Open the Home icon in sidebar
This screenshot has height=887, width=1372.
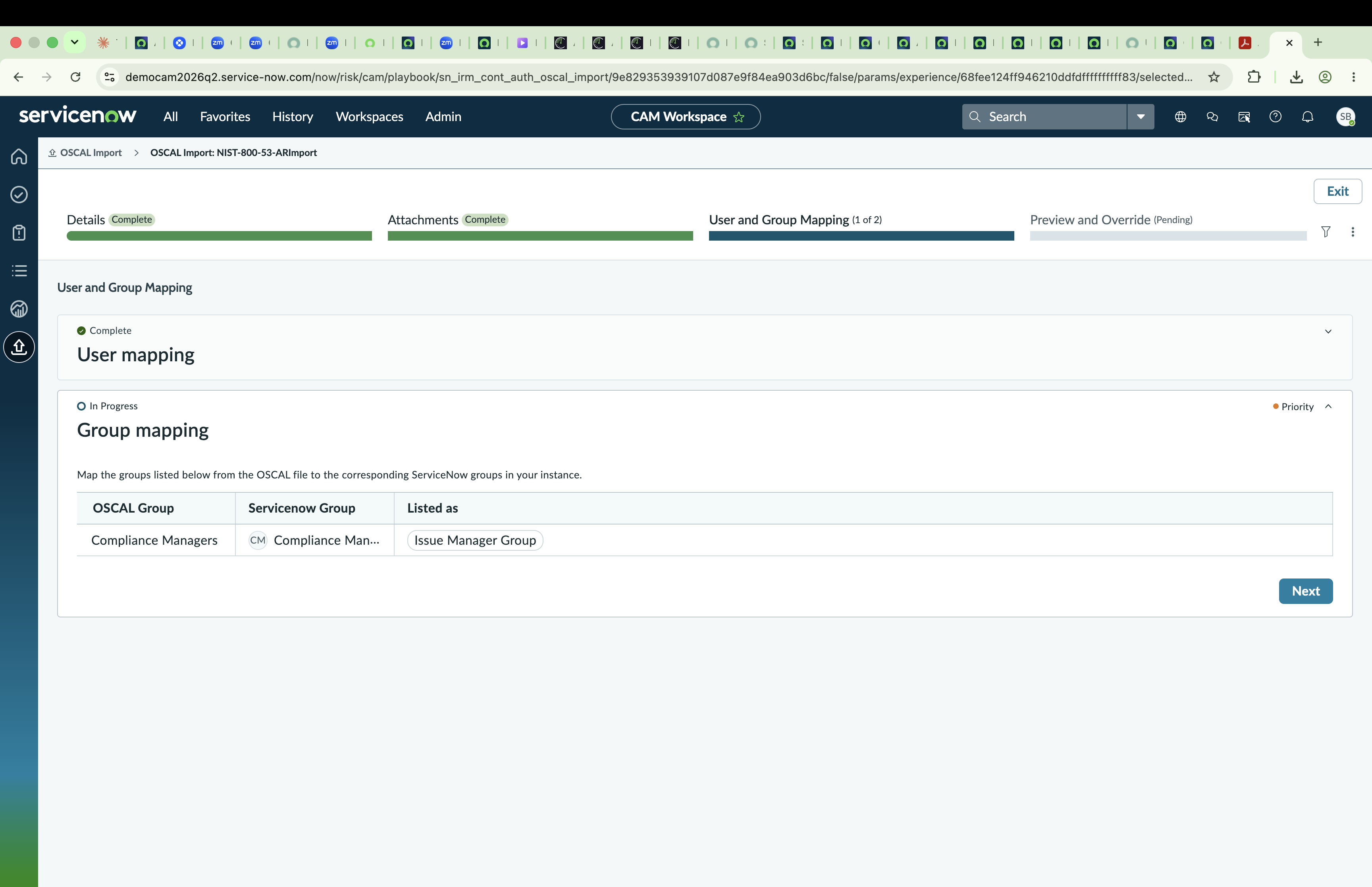tap(19, 157)
